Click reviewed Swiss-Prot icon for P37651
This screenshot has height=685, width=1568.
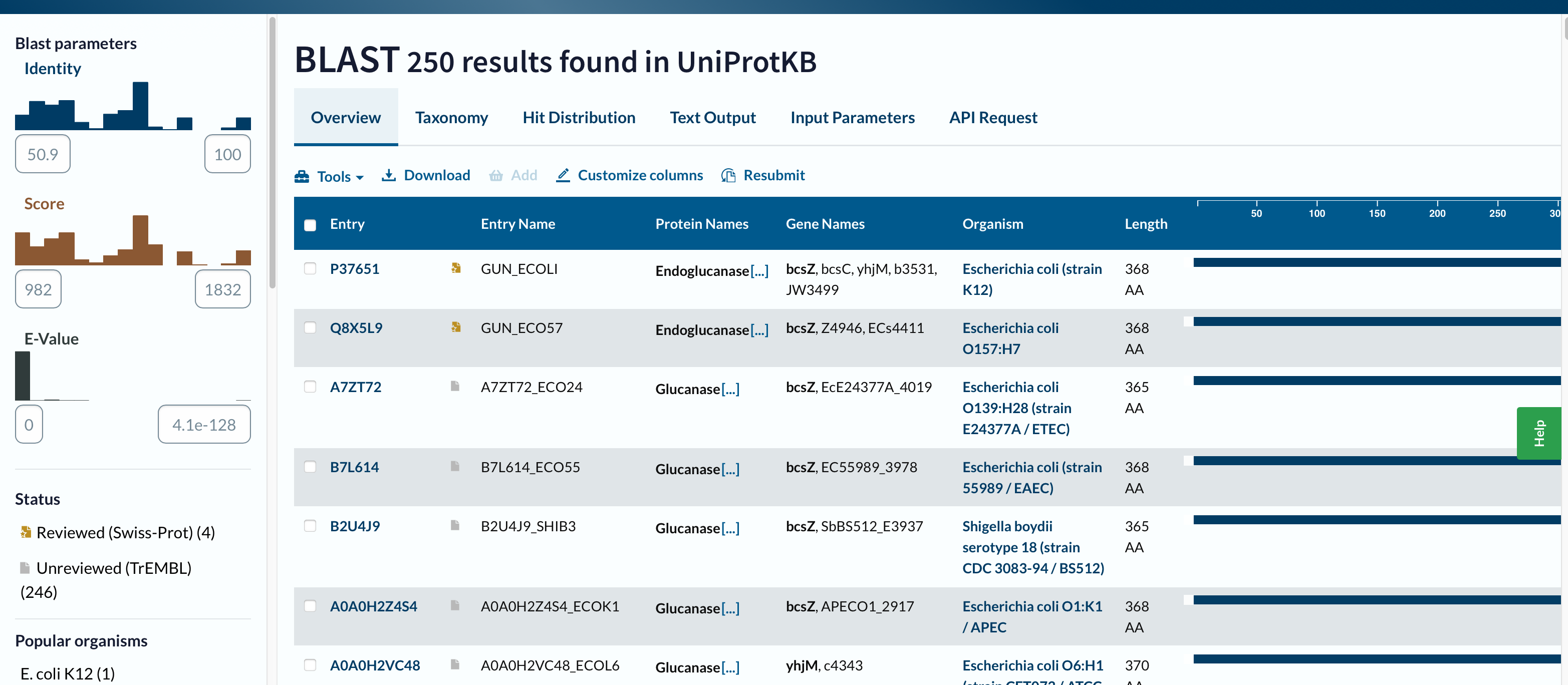tap(455, 268)
